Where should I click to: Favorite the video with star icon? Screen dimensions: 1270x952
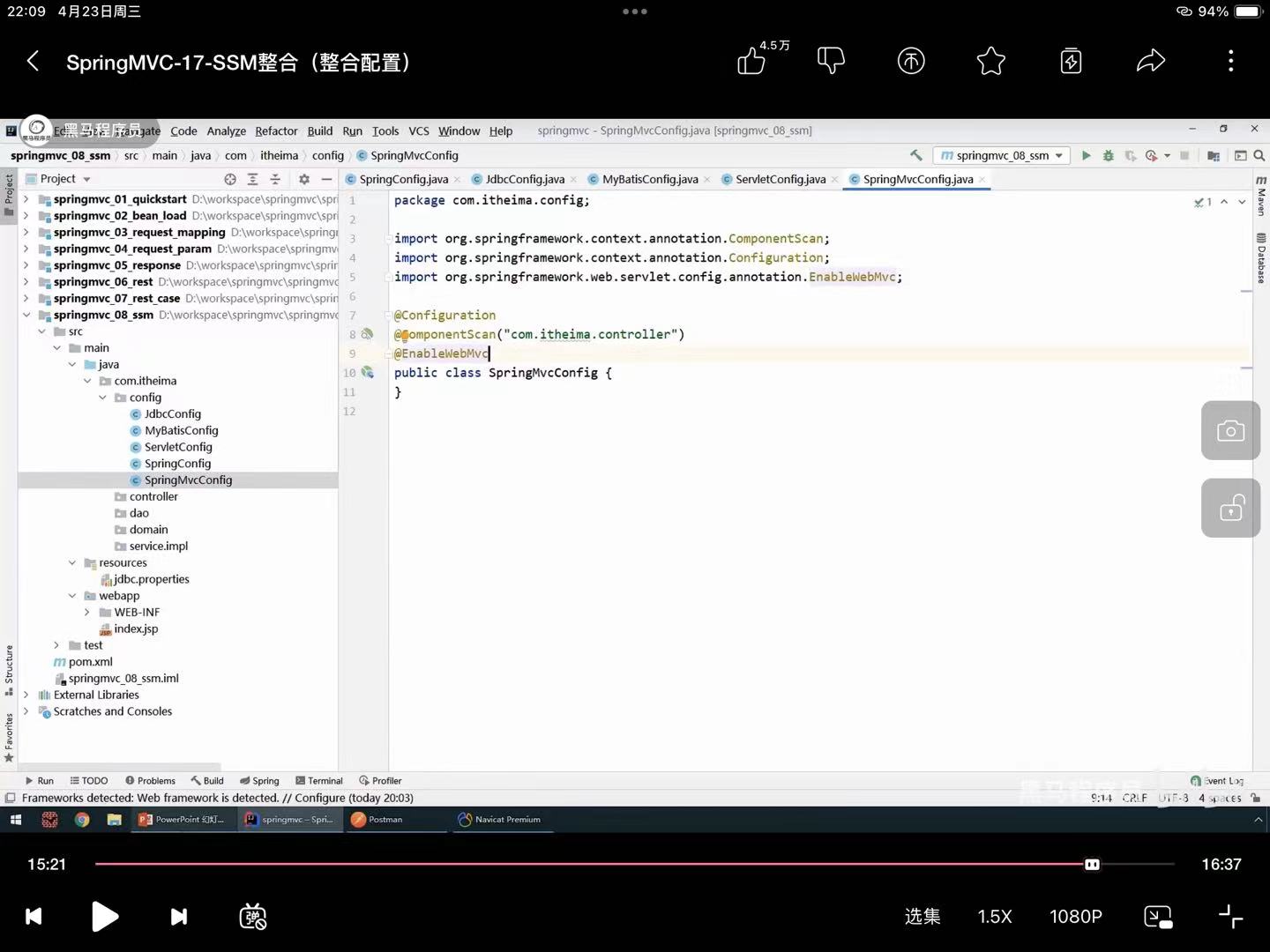[991, 61]
